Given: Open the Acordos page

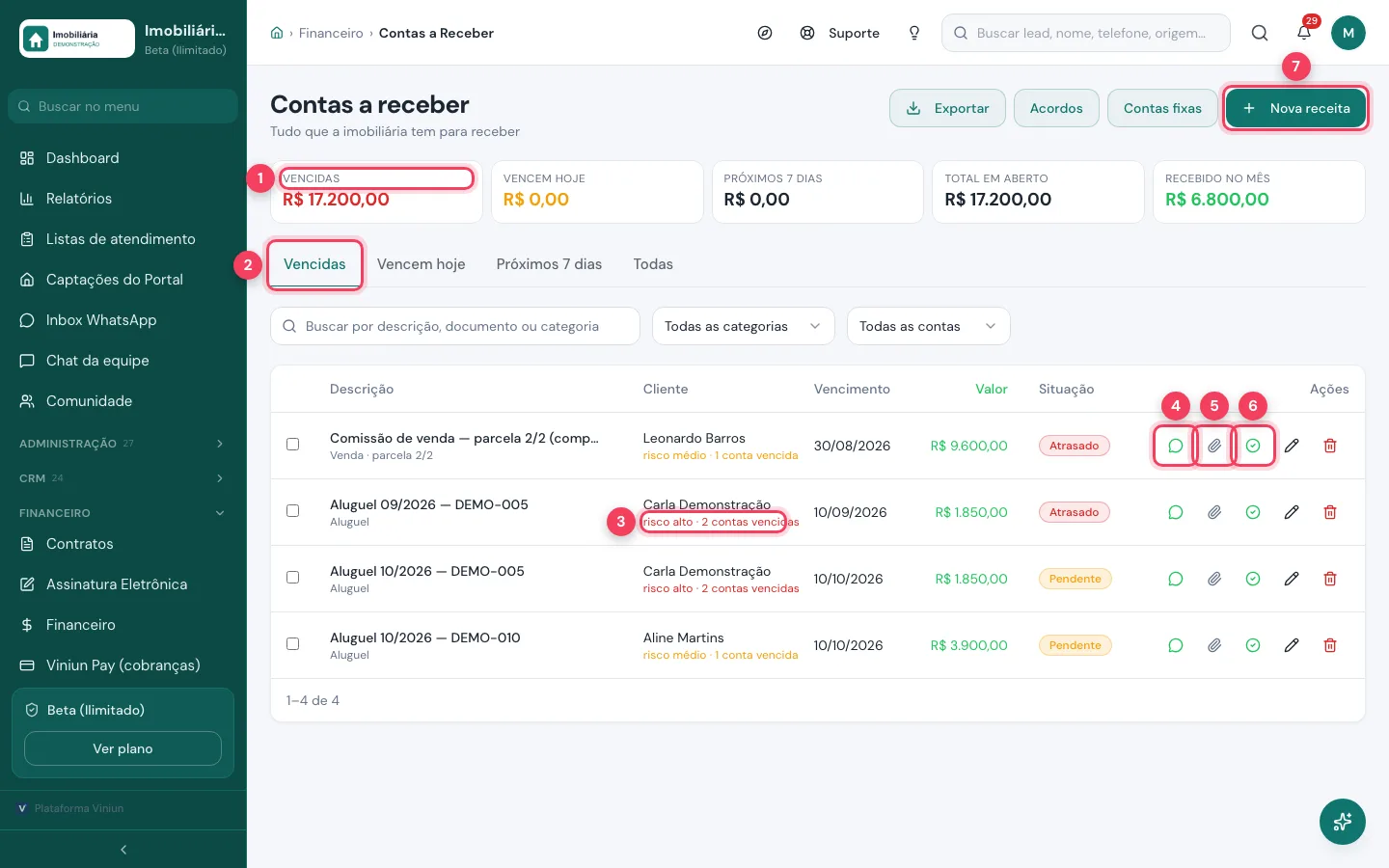Looking at the screenshot, I should (x=1056, y=108).
